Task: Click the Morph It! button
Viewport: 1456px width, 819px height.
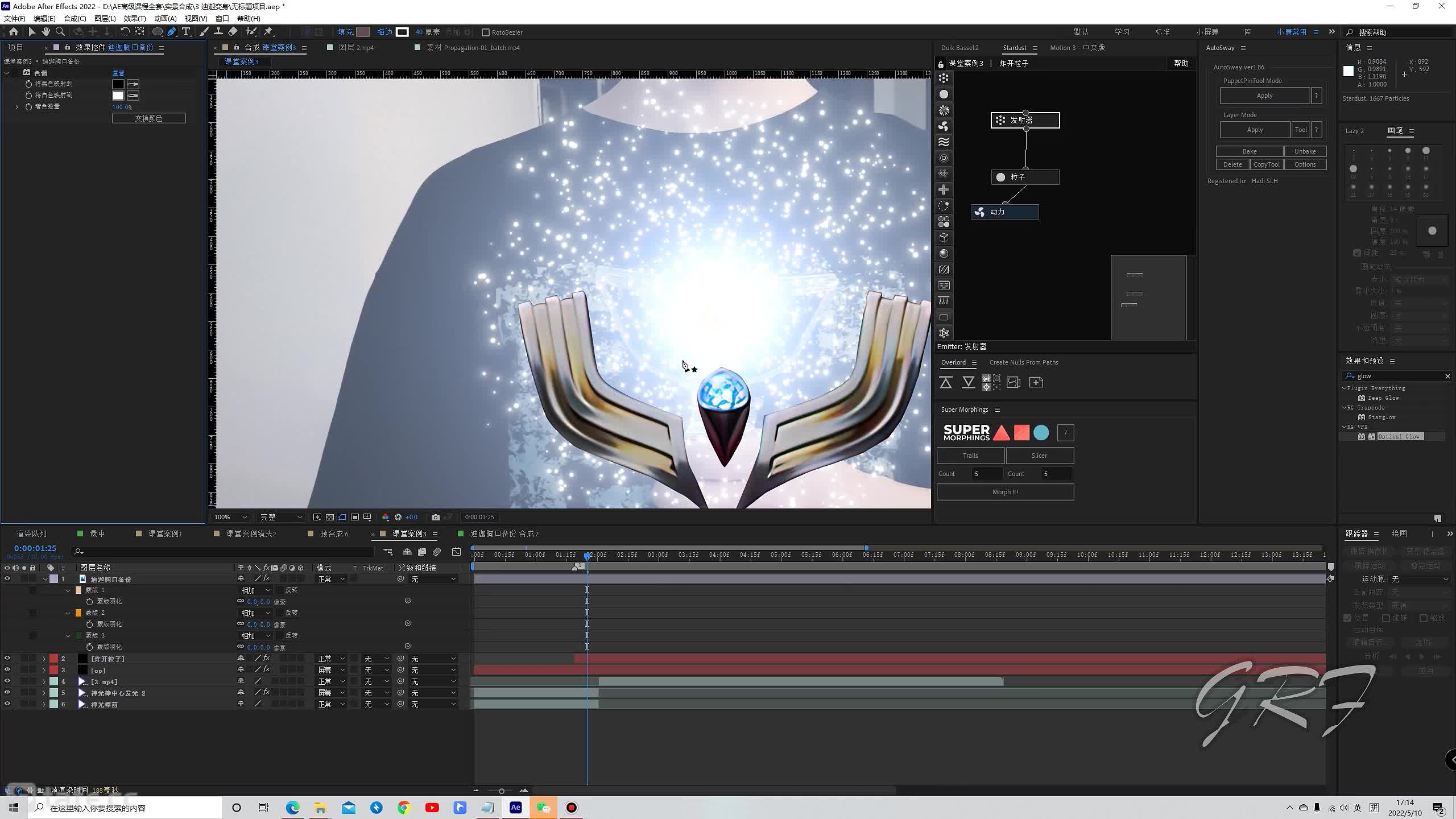Action: tap(1005, 492)
